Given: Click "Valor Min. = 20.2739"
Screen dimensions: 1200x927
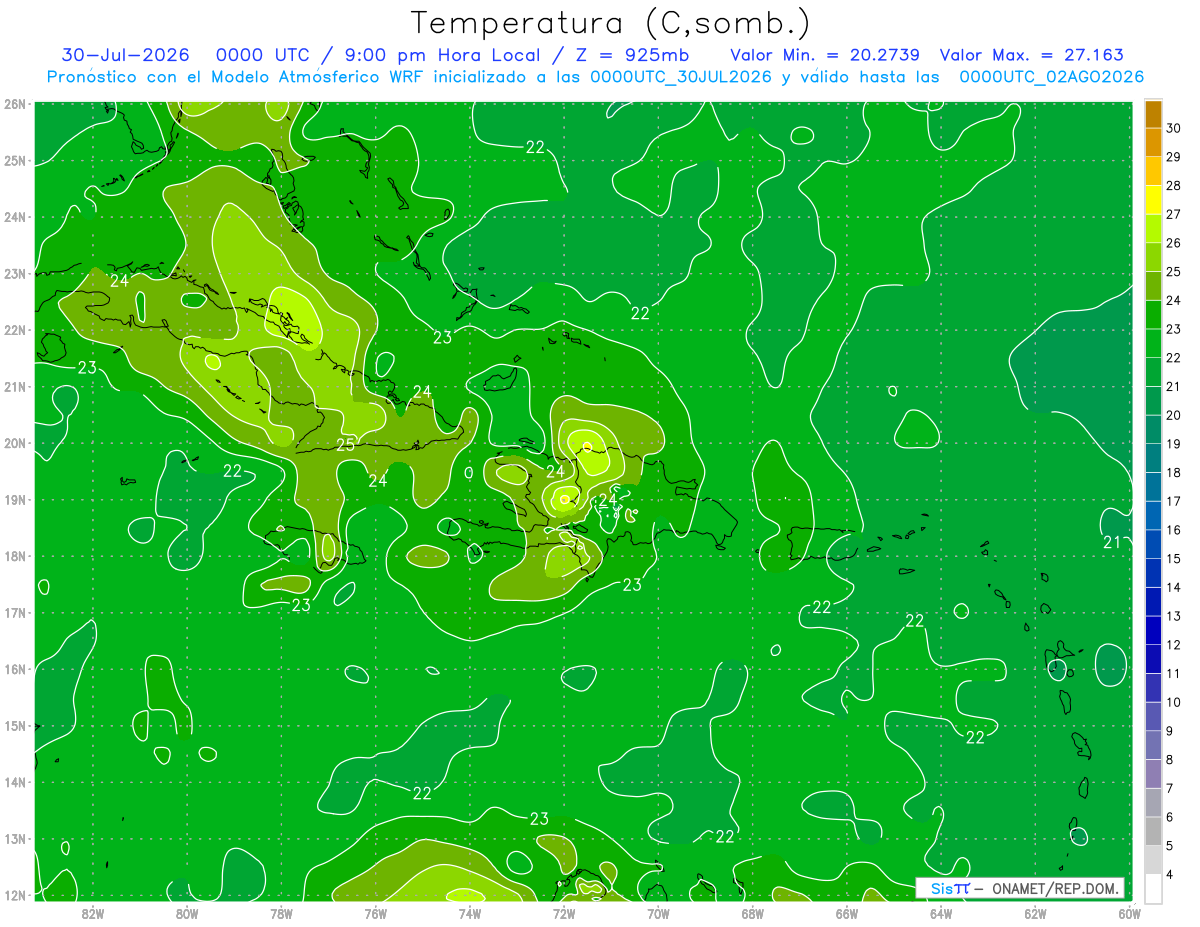Looking at the screenshot, I should tap(825, 55).
